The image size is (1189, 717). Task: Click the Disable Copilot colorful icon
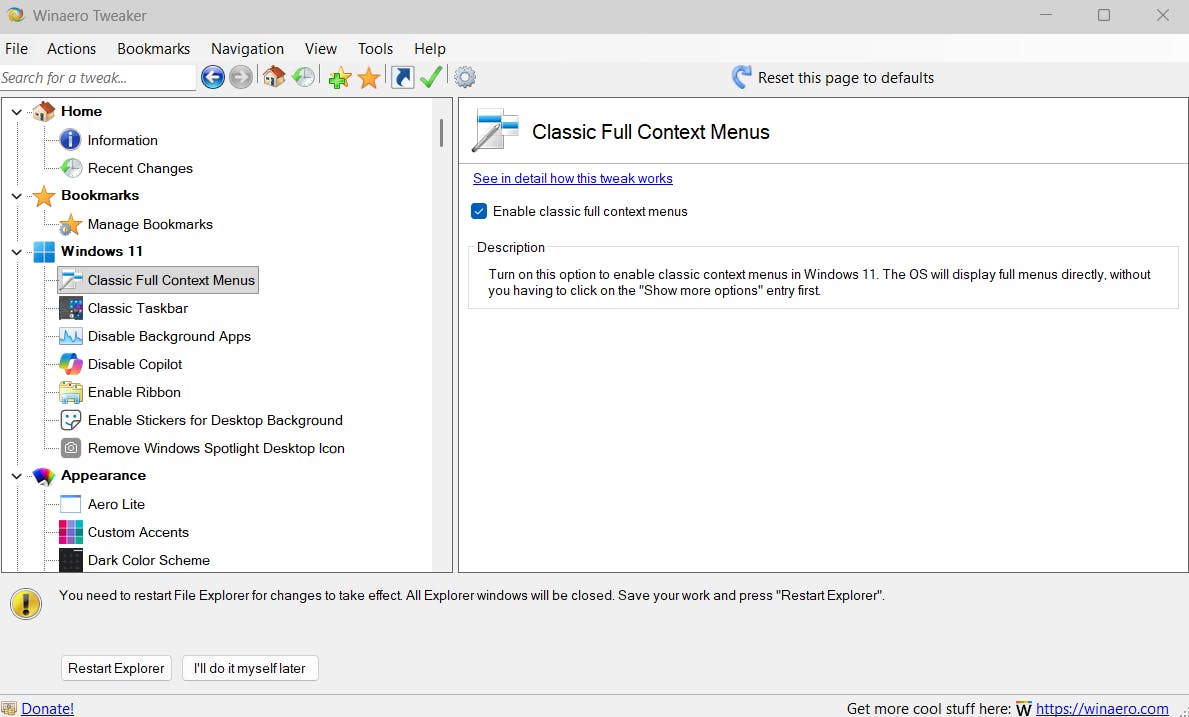tap(71, 364)
